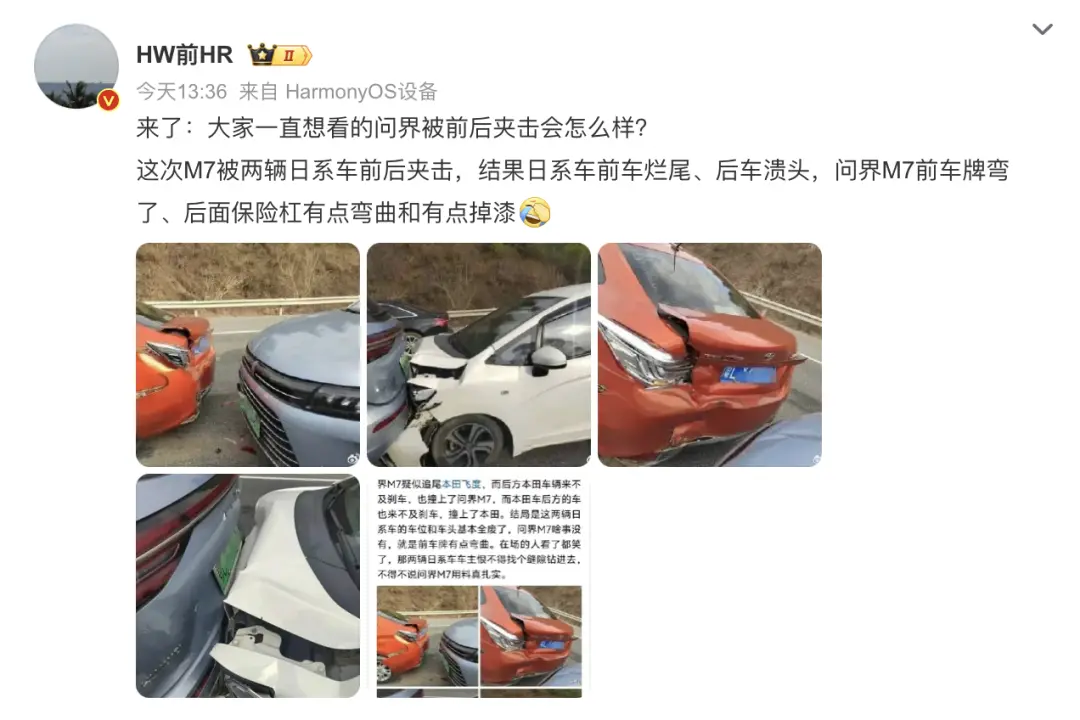Viewport: 1080px width, 720px height.
Task: Open the post options chevron menu
Action: pos(1042,29)
